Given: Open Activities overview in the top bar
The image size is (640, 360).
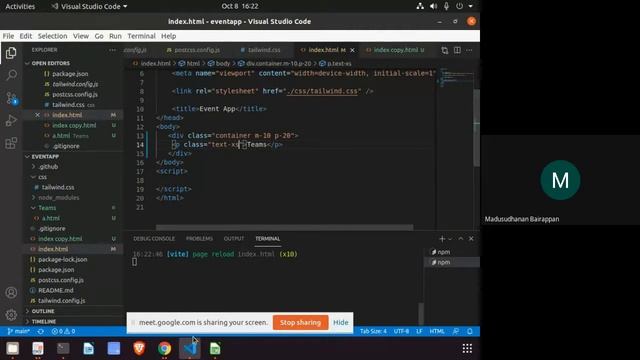Looking at the screenshot, I should coord(20,6).
